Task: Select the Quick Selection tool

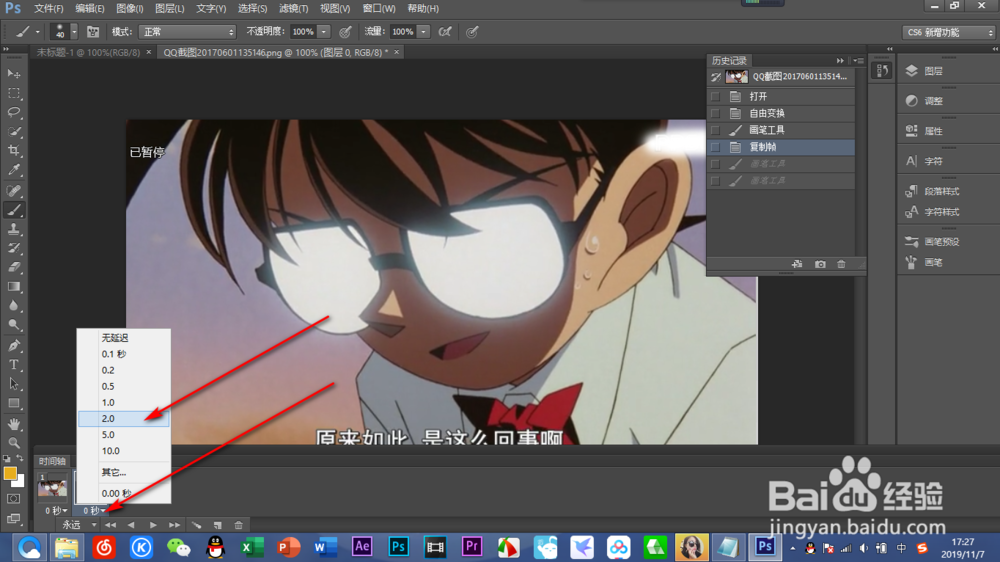Action: [x=14, y=131]
